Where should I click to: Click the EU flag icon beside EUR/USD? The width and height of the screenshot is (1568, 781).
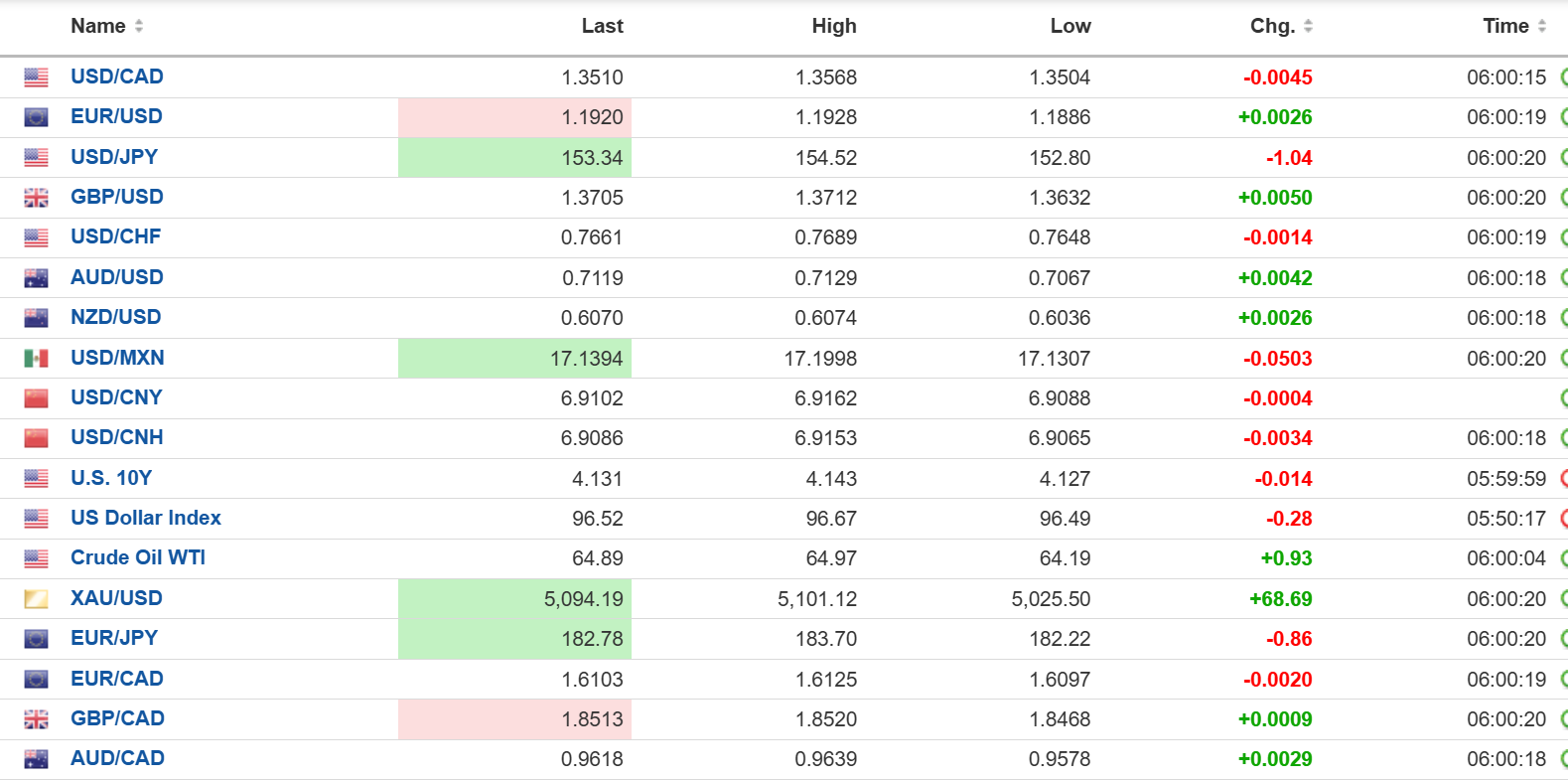tap(36, 117)
